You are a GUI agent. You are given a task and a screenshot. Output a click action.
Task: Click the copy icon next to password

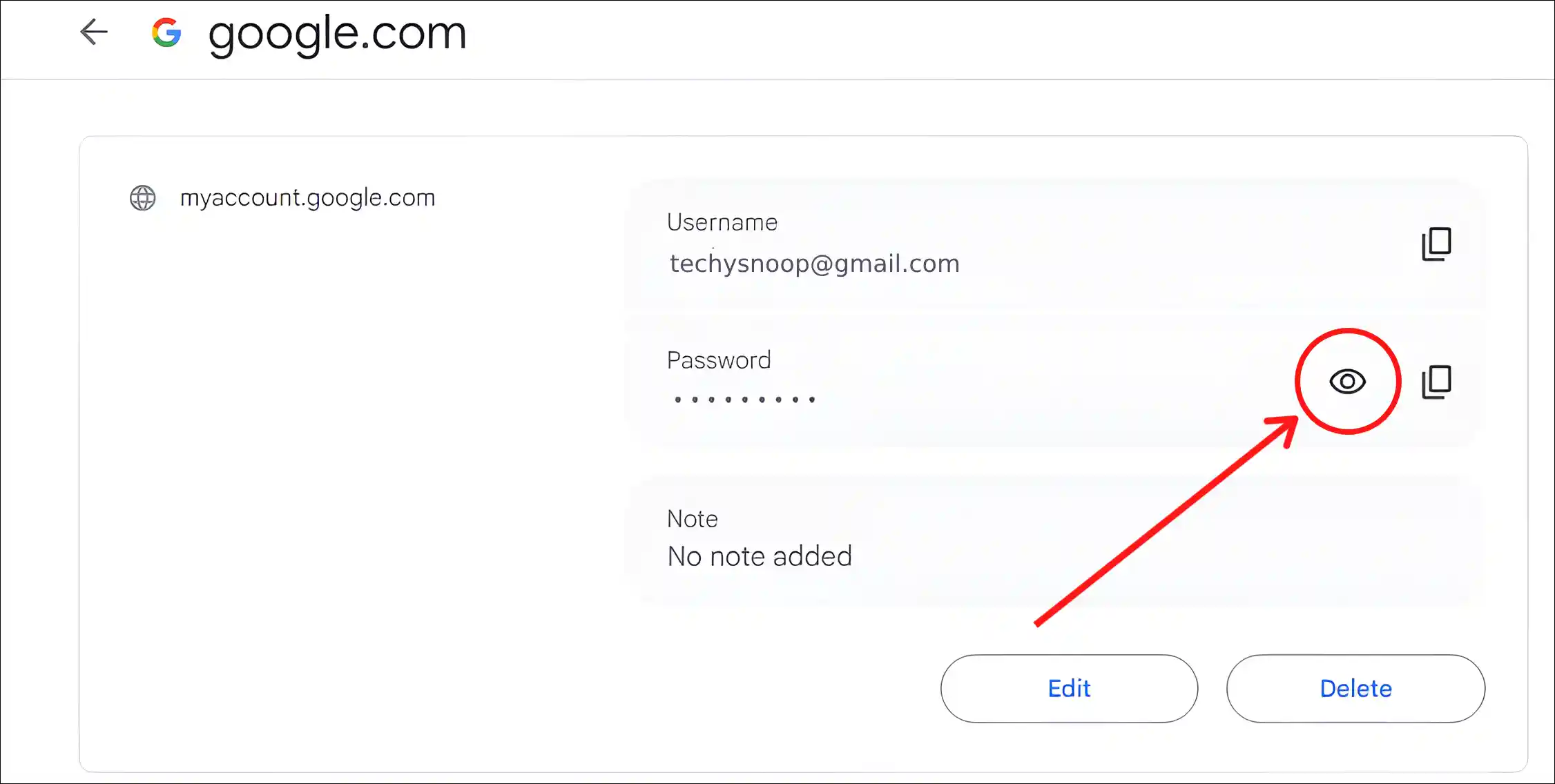pyautogui.click(x=1440, y=382)
